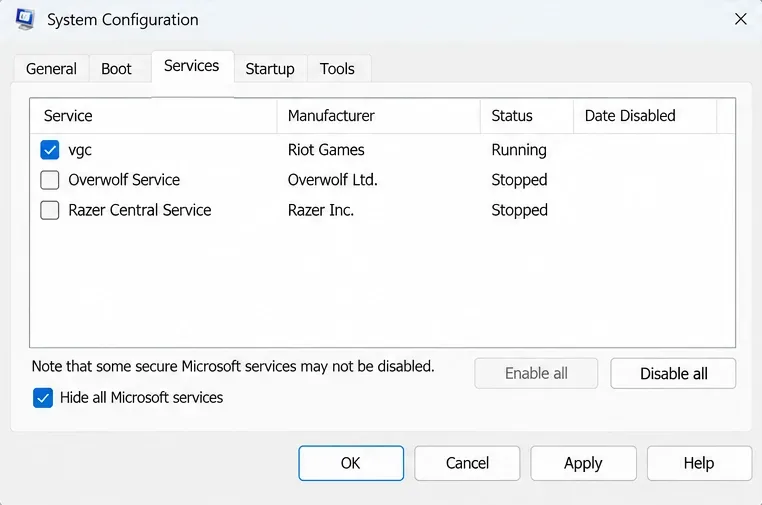
Task: Click Stopped status of Razer Central Service
Action: [520, 210]
